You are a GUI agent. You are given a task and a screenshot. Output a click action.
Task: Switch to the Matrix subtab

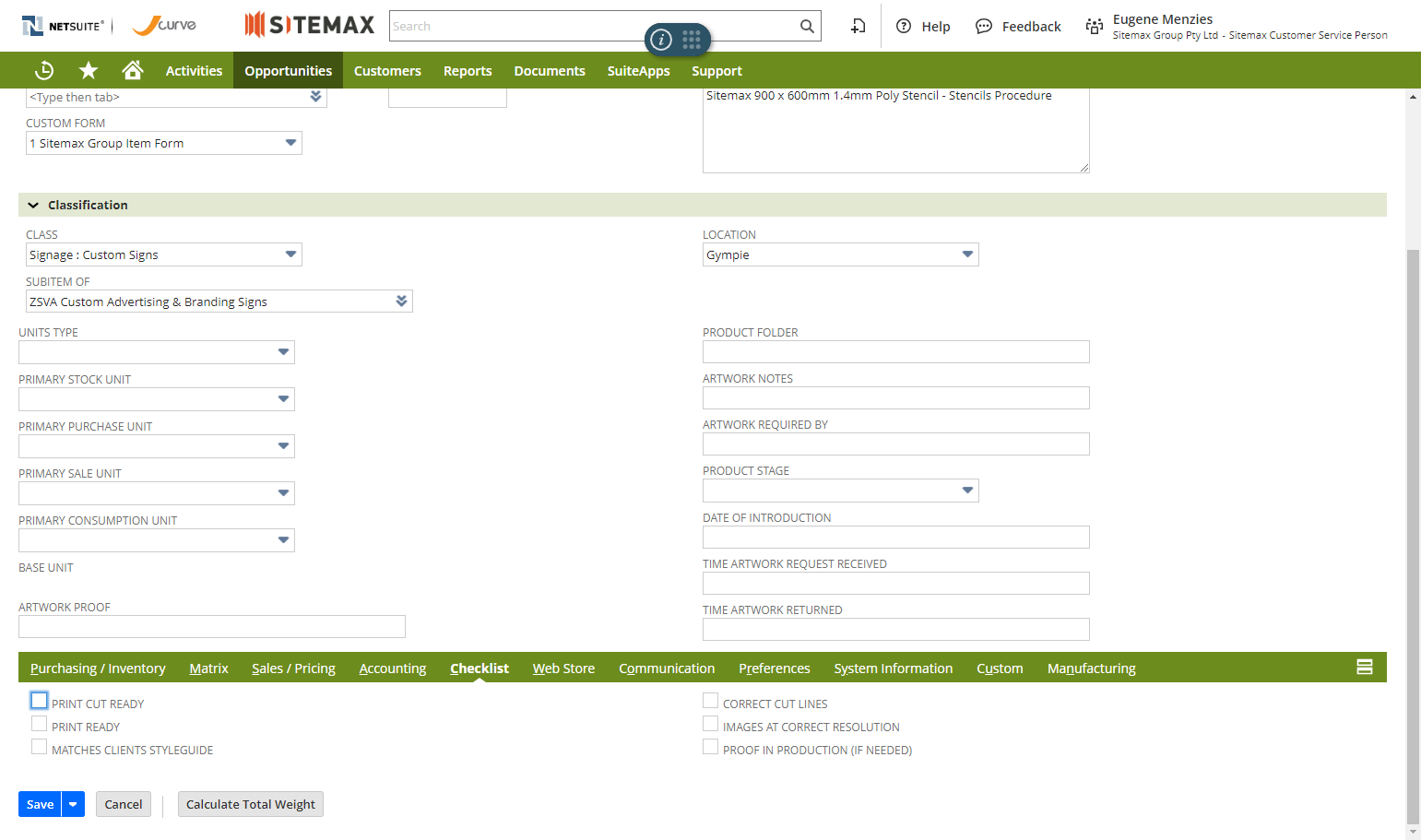pyautogui.click(x=208, y=668)
